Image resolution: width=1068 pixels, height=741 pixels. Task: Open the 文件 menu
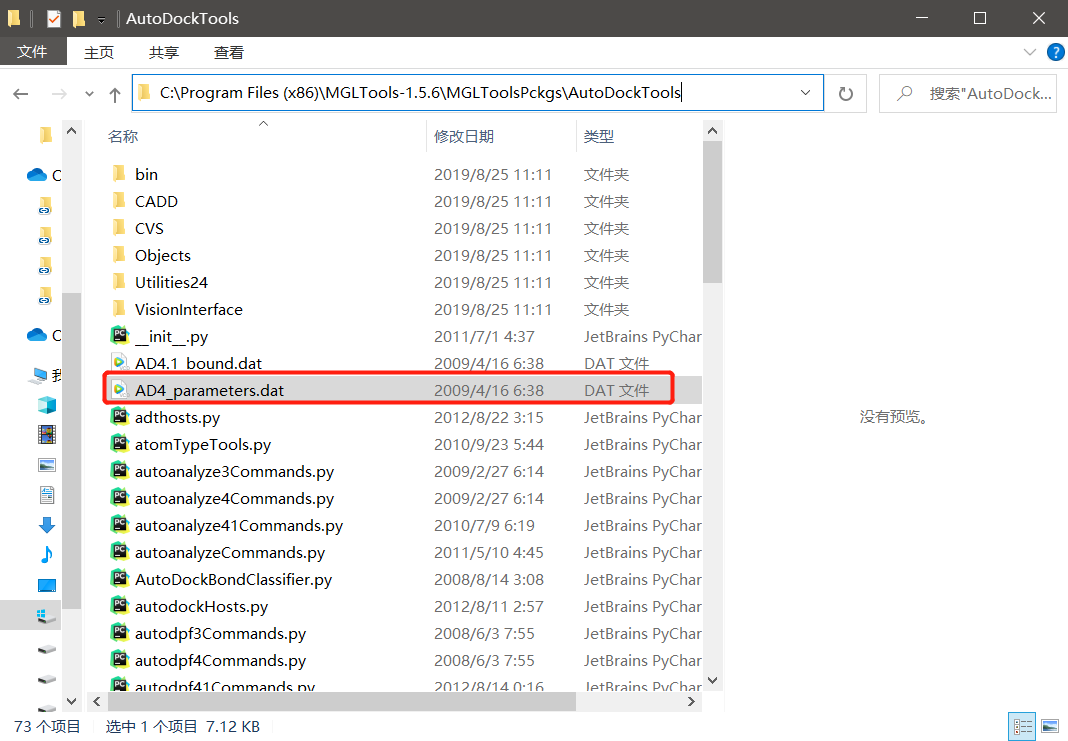coord(33,52)
